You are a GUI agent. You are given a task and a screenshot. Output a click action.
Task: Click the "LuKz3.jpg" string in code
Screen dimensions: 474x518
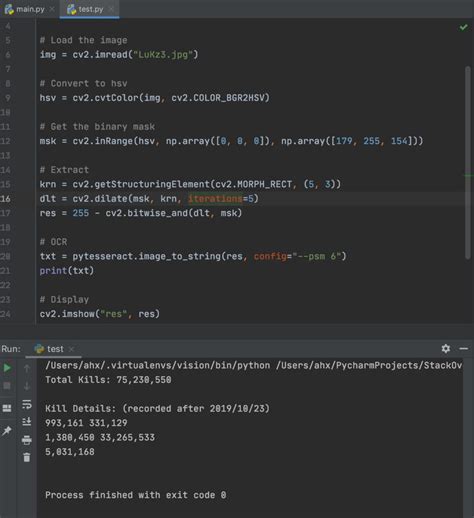163,54
